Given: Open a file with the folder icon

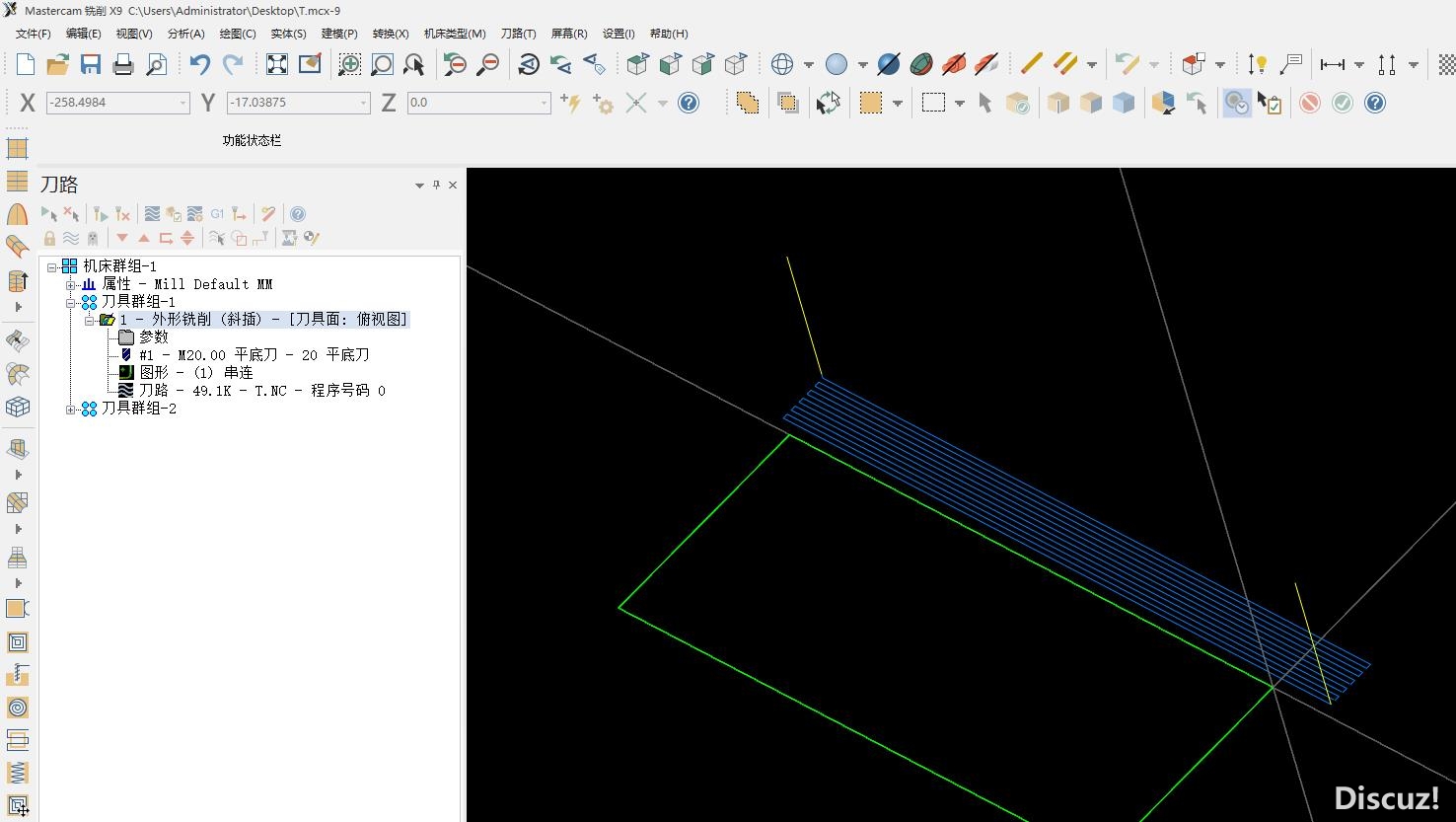Looking at the screenshot, I should point(57,64).
